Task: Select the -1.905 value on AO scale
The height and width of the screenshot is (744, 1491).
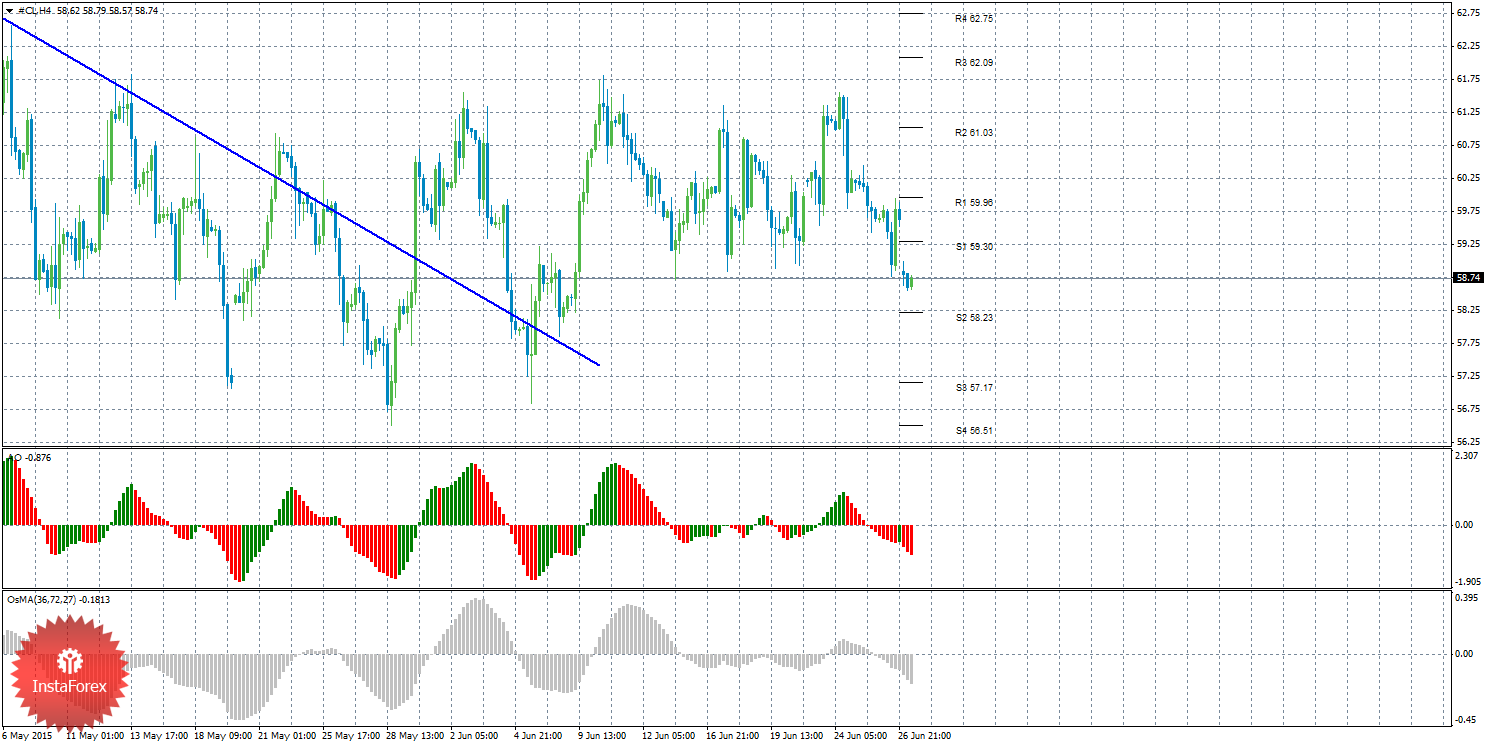Action: pyautogui.click(x=1467, y=581)
